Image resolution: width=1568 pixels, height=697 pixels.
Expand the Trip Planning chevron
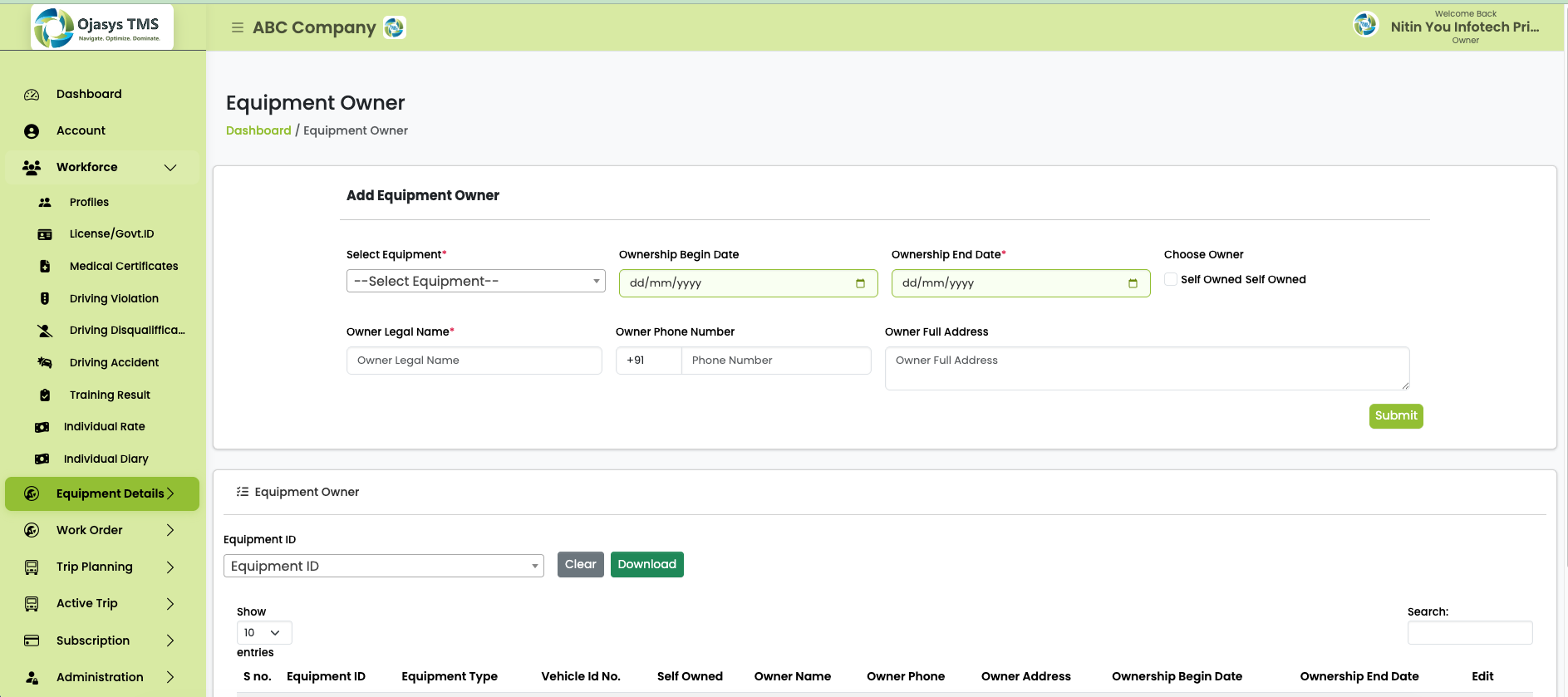point(170,567)
